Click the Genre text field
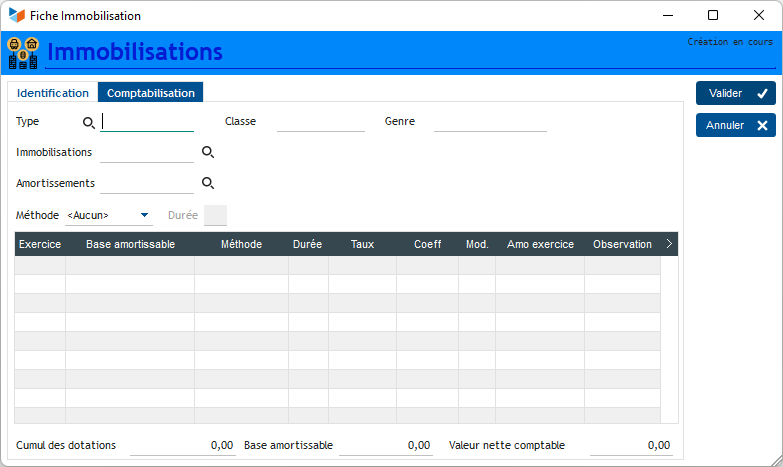 pos(490,122)
